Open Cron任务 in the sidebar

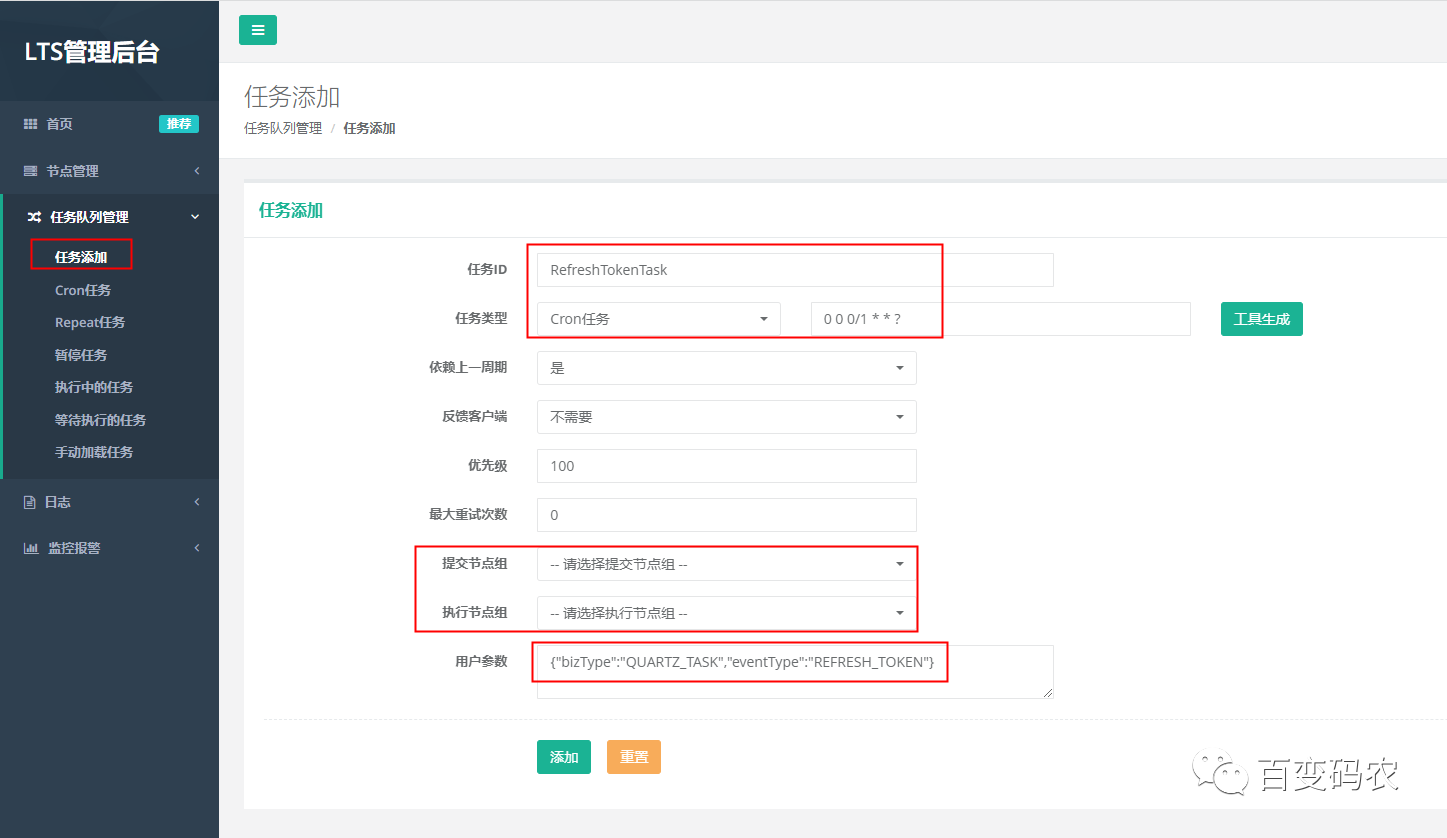point(83,290)
